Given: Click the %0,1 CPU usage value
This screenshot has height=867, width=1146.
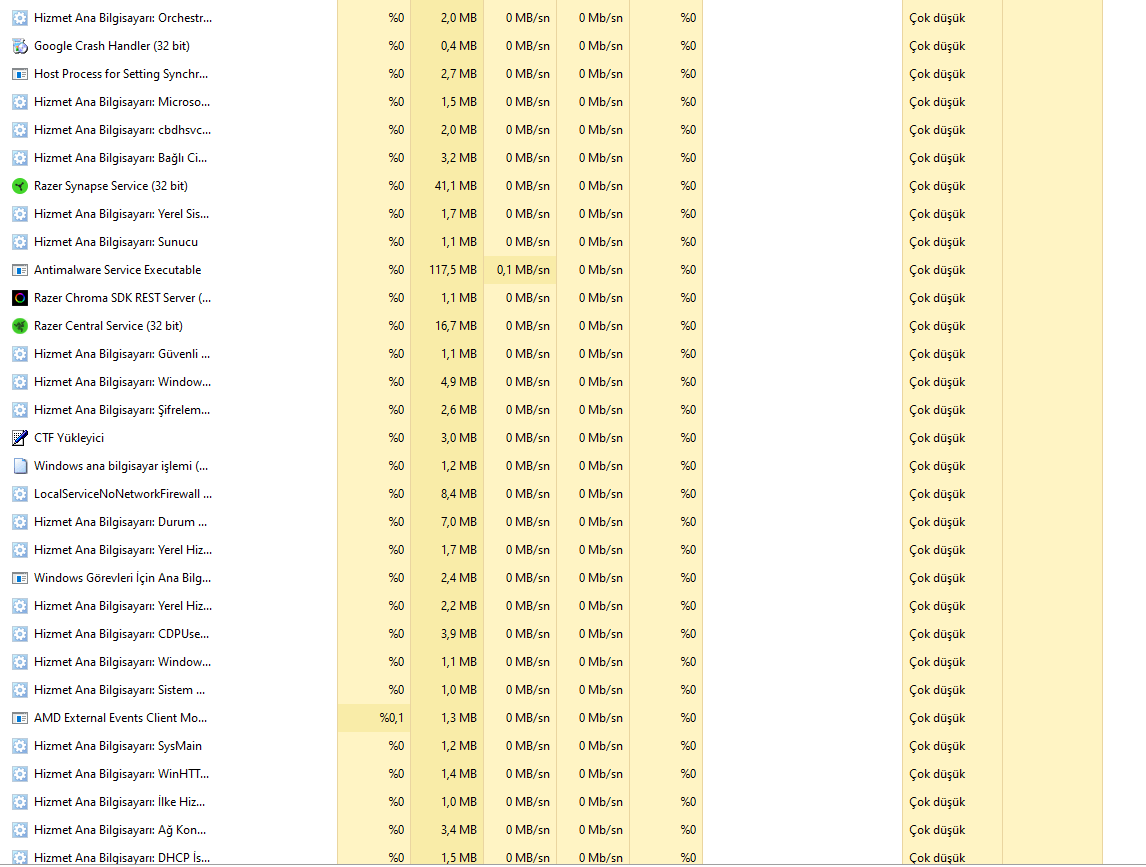Looking at the screenshot, I should (x=391, y=718).
